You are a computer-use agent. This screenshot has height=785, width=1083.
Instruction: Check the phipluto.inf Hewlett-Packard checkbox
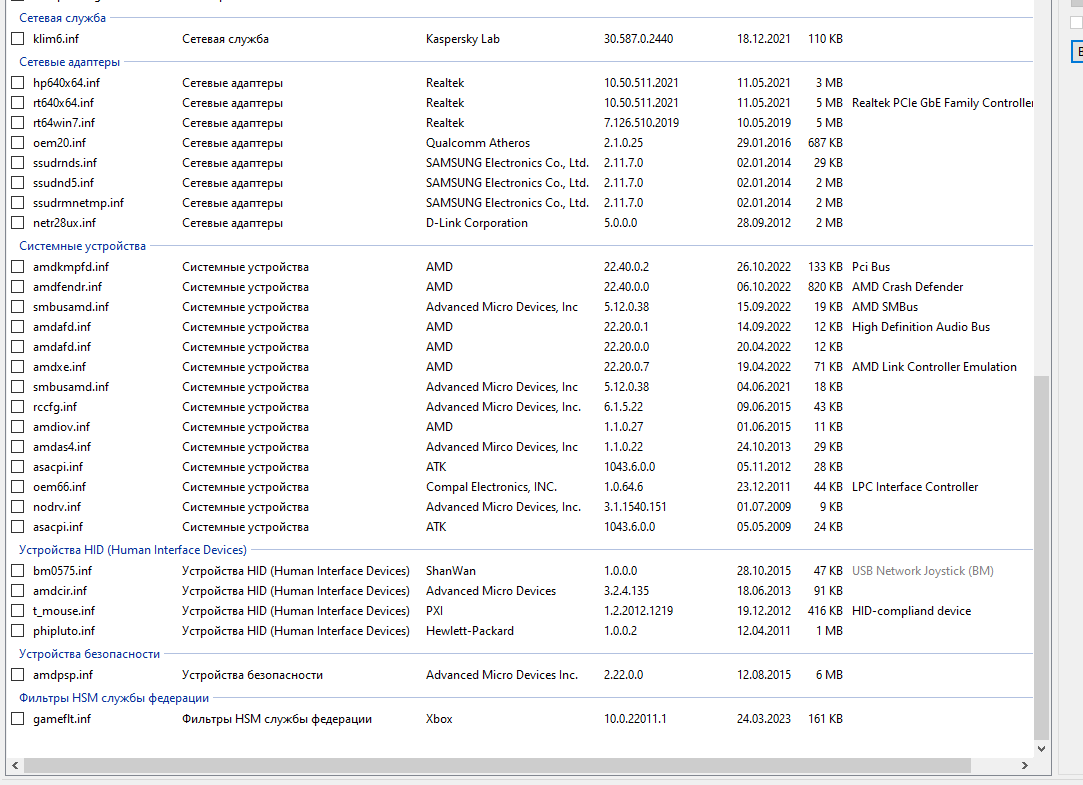click(x=18, y=631)
